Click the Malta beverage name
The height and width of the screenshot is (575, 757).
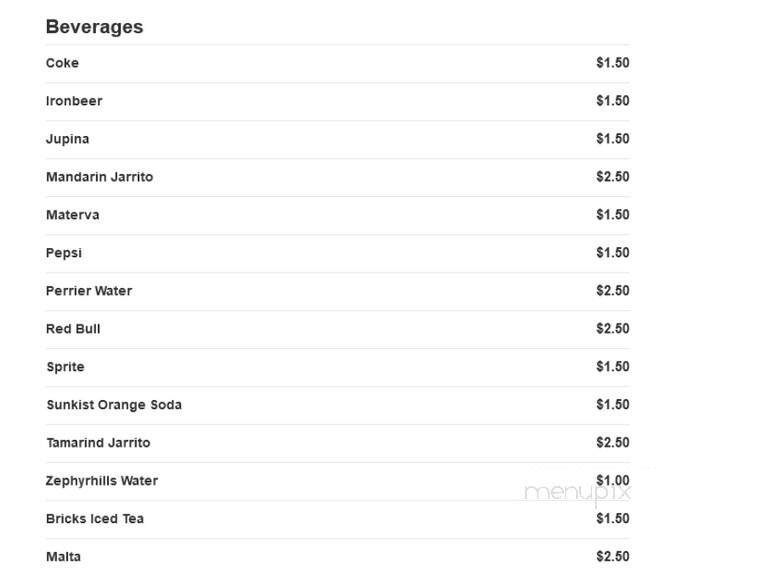coord(63,557)
